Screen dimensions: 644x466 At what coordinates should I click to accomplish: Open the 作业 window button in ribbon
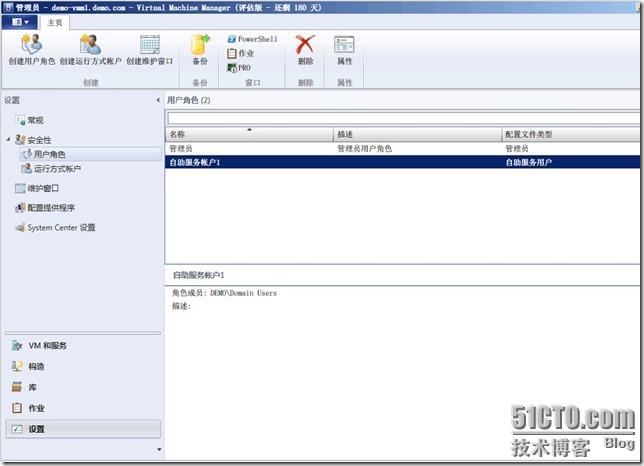point(241,53)
